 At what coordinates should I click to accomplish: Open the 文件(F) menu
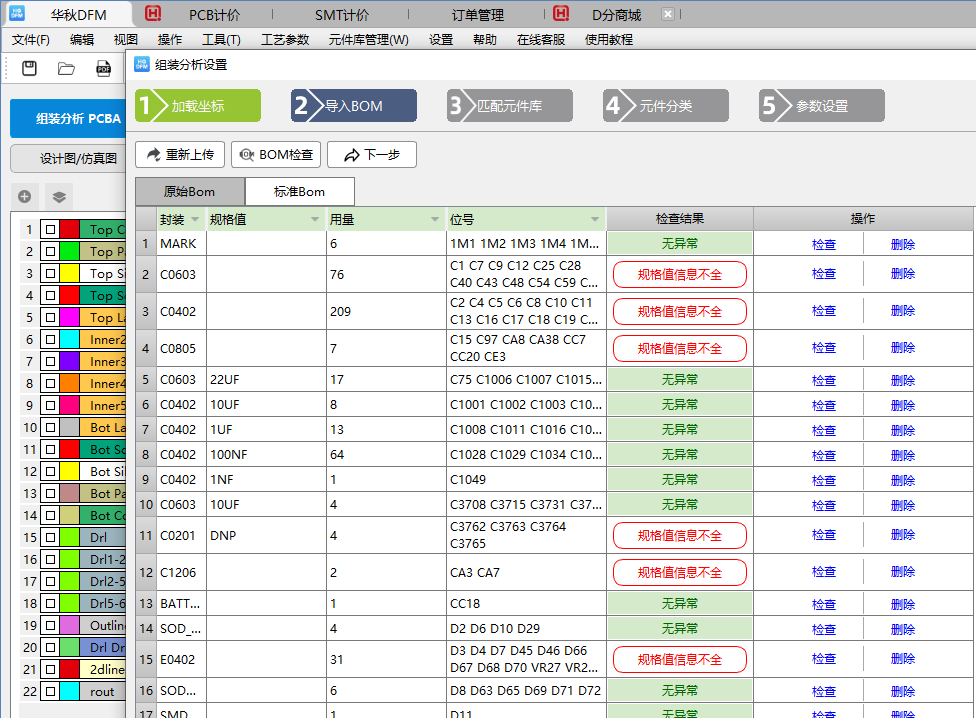pyautogui.click(x=30, y=40)
